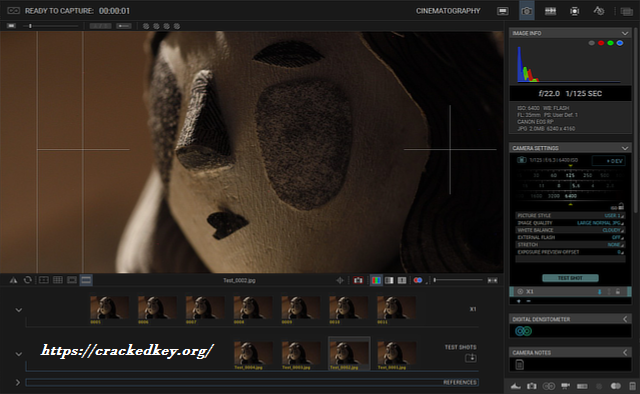Click the Test Shot button

point(570,278)
